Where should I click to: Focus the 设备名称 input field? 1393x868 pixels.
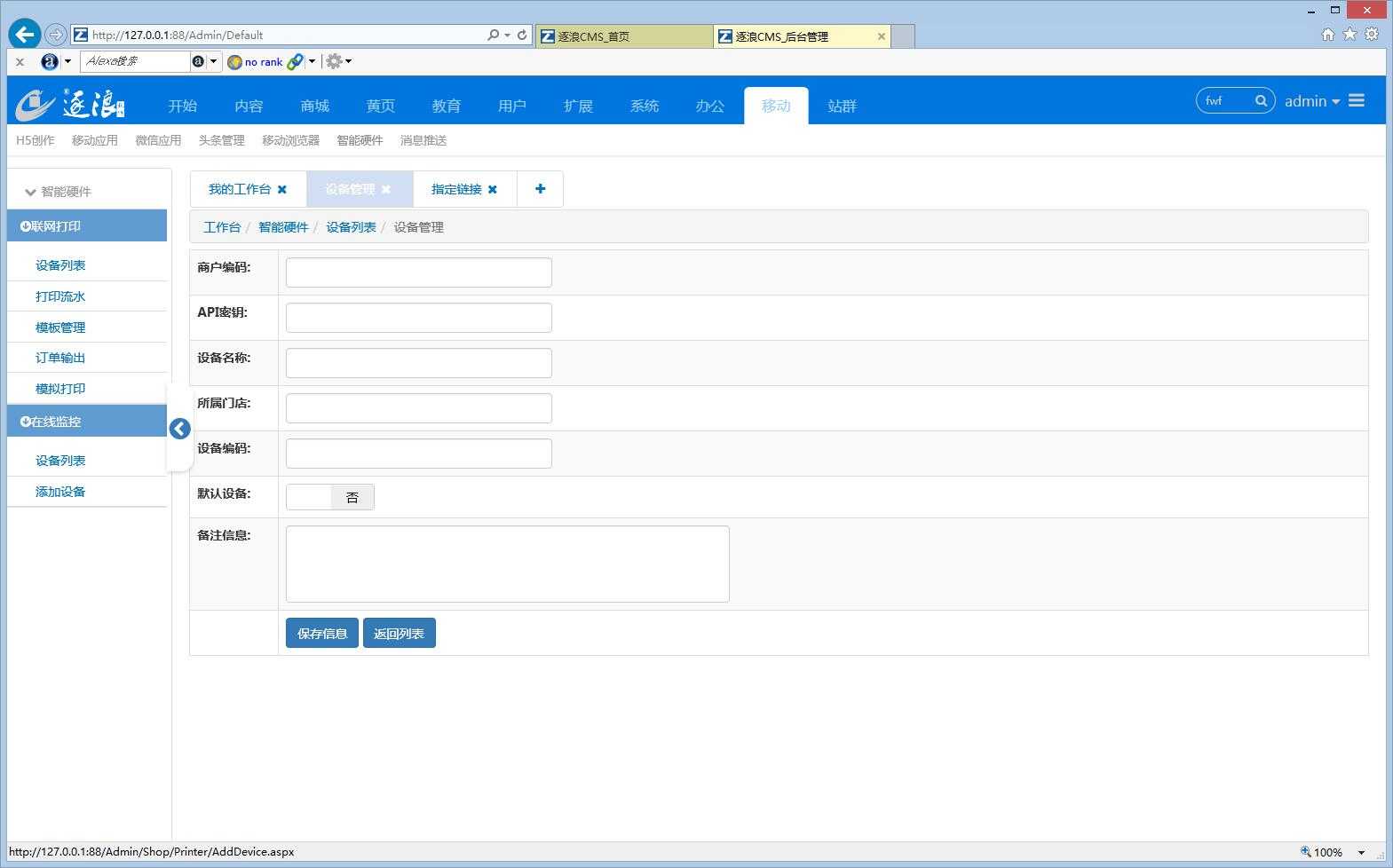click(419, 363)
